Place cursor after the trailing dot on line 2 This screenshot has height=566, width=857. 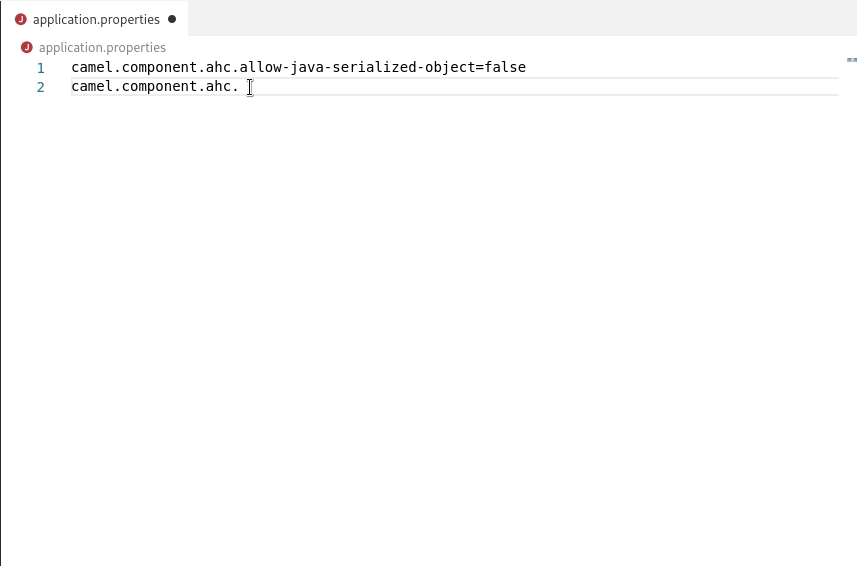(x=240, y=86)
